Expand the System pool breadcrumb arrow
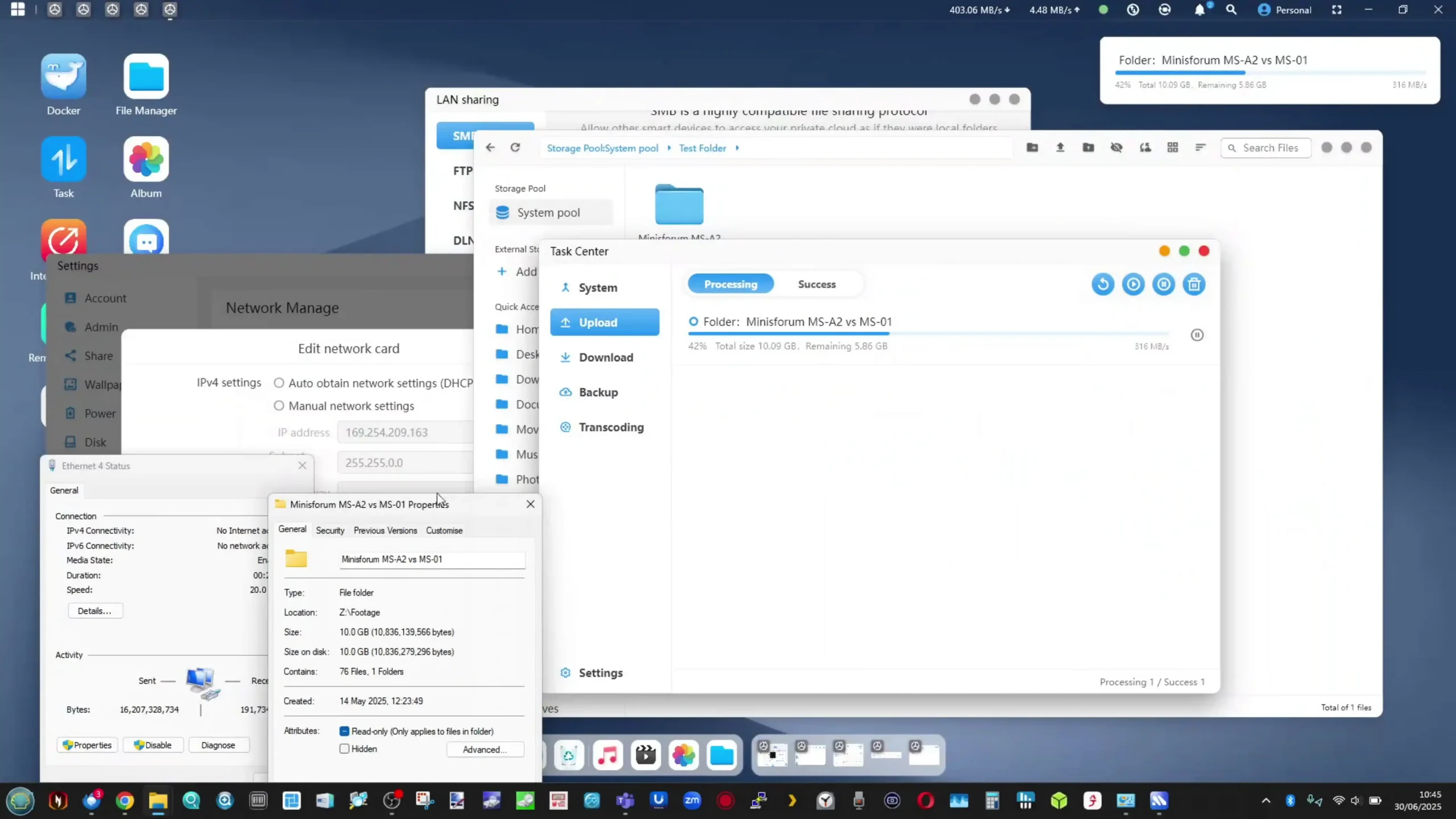 point(669,148)
